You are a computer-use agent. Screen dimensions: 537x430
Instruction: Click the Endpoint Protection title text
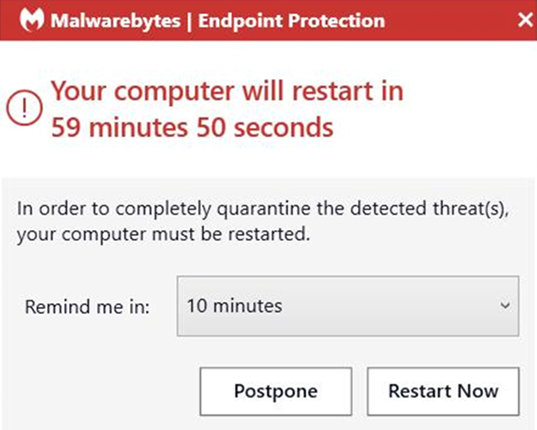pos(291,21)
